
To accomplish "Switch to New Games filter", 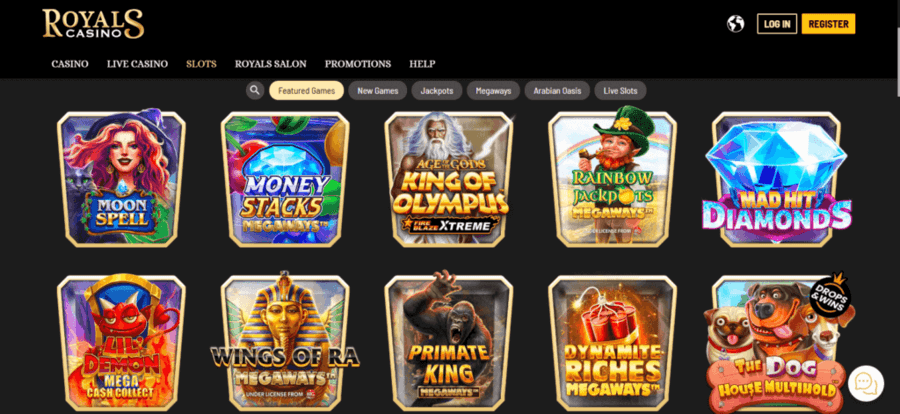I will click(378, 91).
